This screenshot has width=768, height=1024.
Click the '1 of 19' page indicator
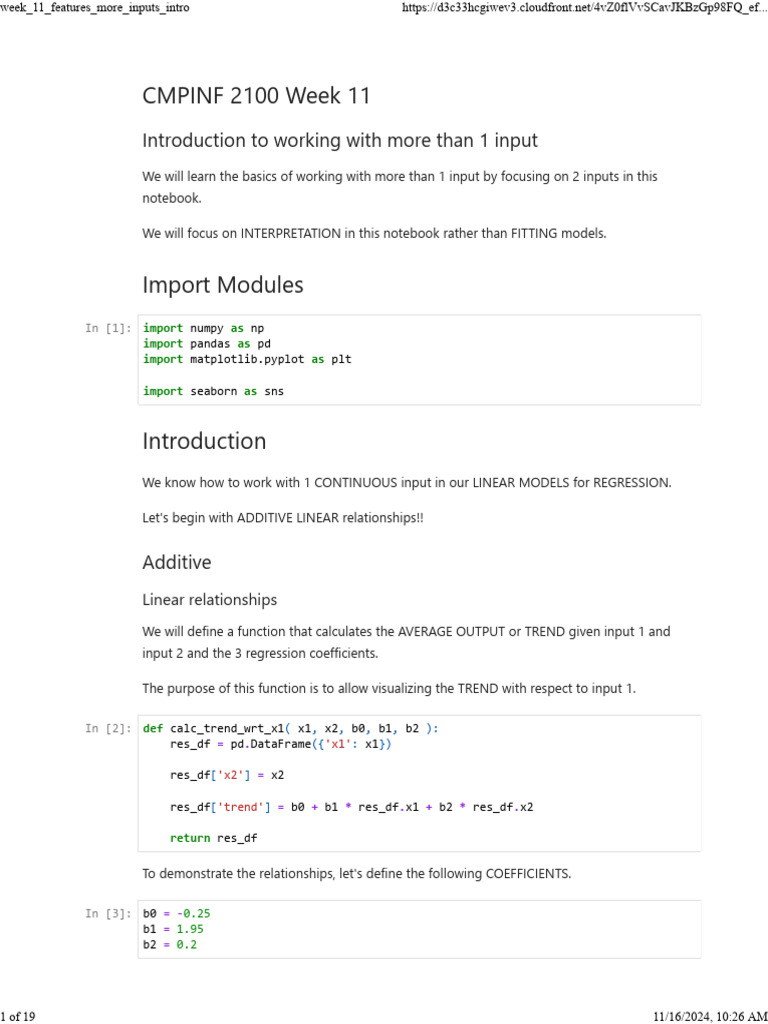click(x=18, y=1016)
